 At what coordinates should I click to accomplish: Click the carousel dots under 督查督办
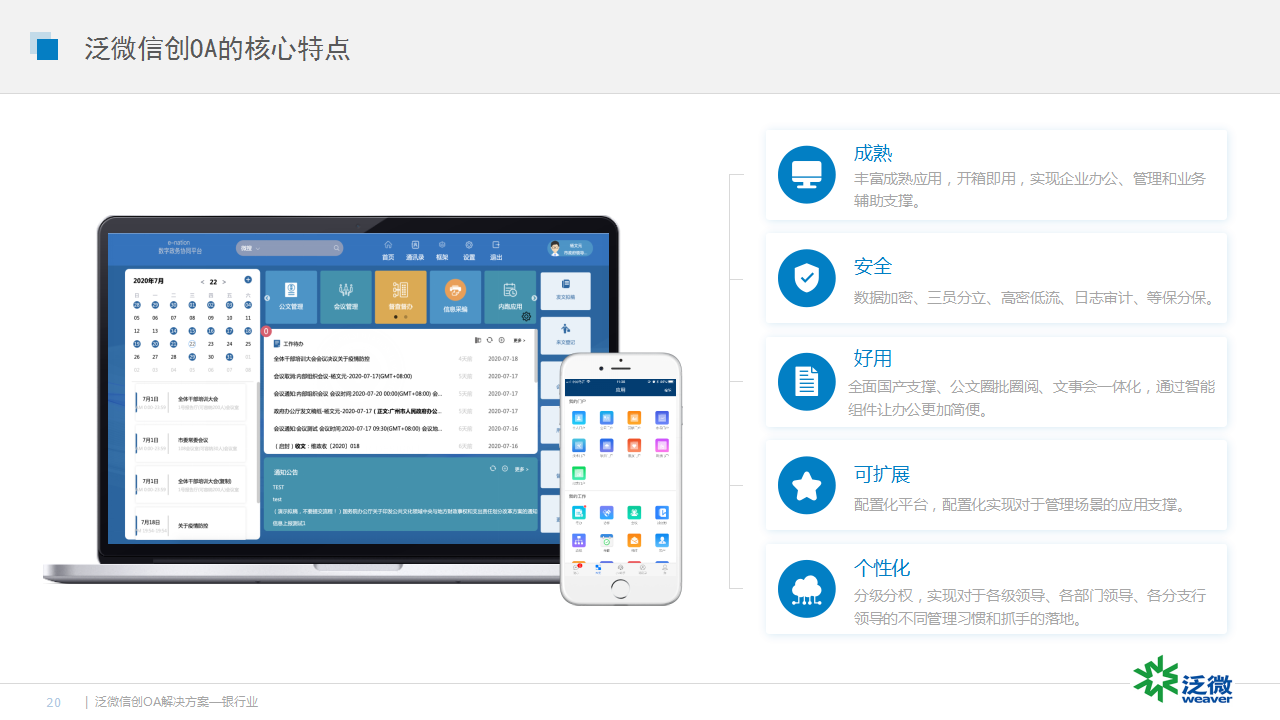[x=400, y=317]
